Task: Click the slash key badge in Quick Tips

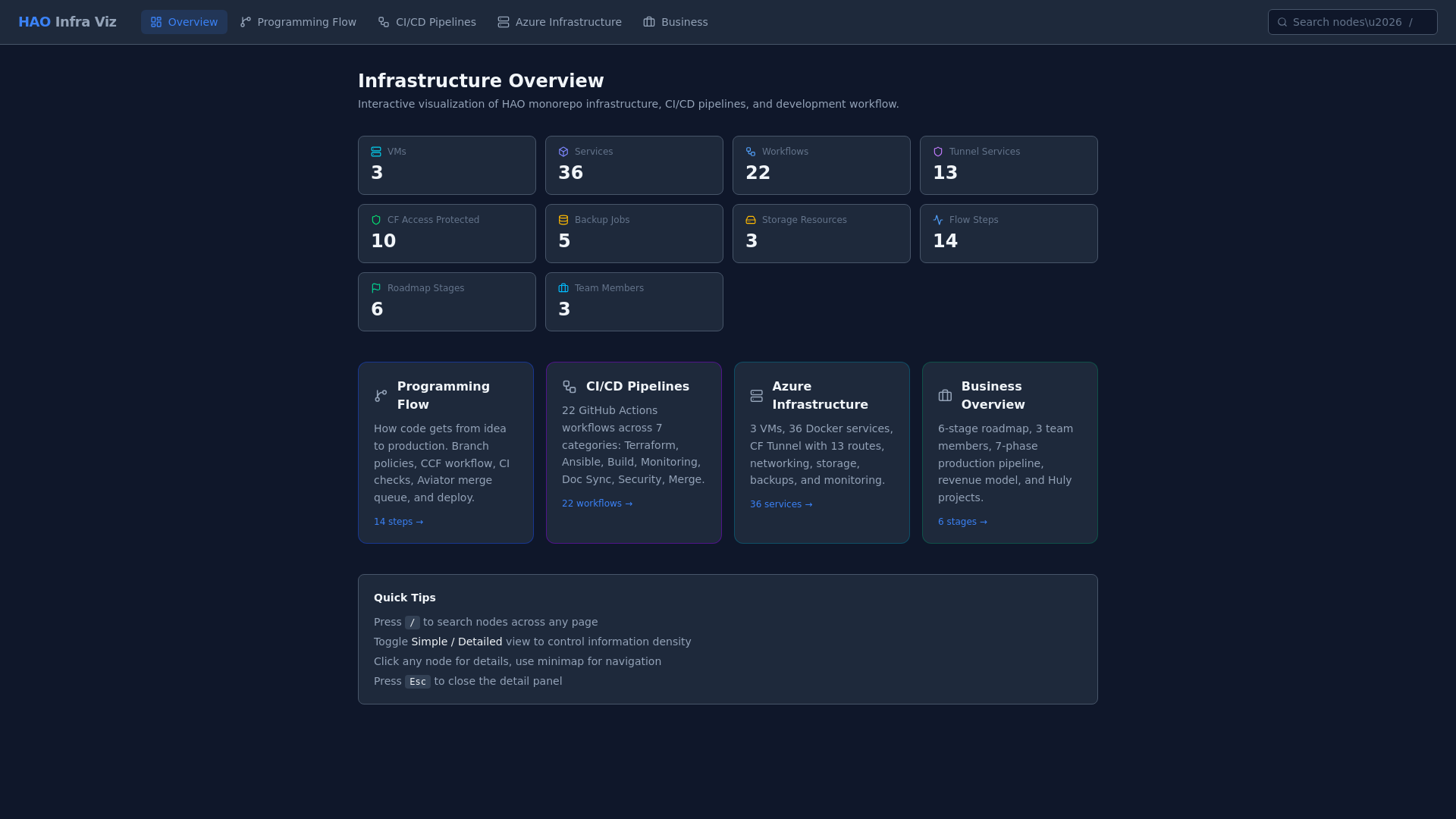Action: pos(412,623)
